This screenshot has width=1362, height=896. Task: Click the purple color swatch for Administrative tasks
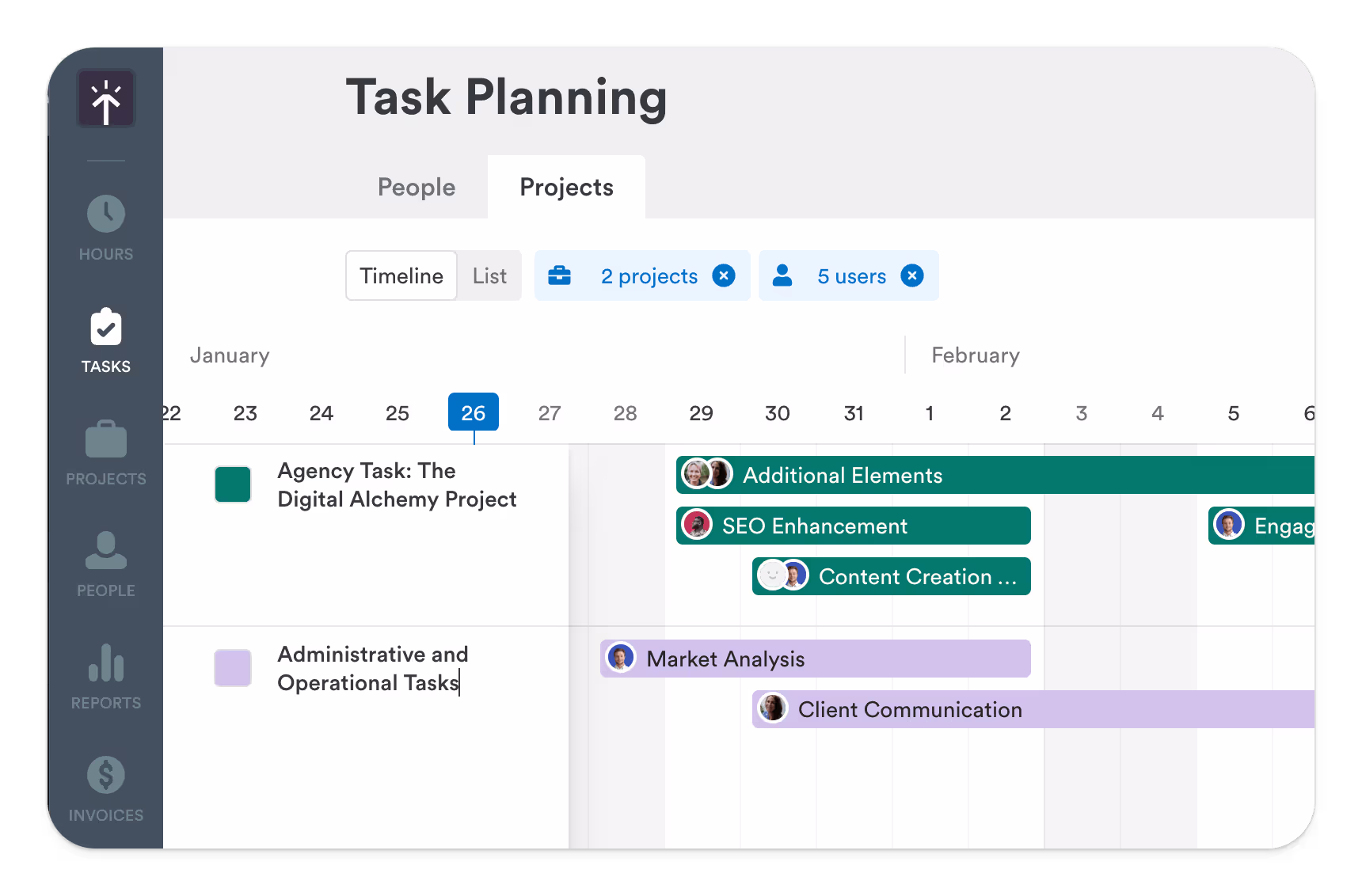click(x=232, y=668)
